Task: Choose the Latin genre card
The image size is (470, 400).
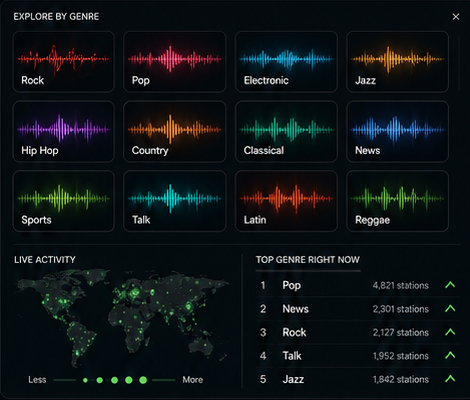Action: (286, 201)
